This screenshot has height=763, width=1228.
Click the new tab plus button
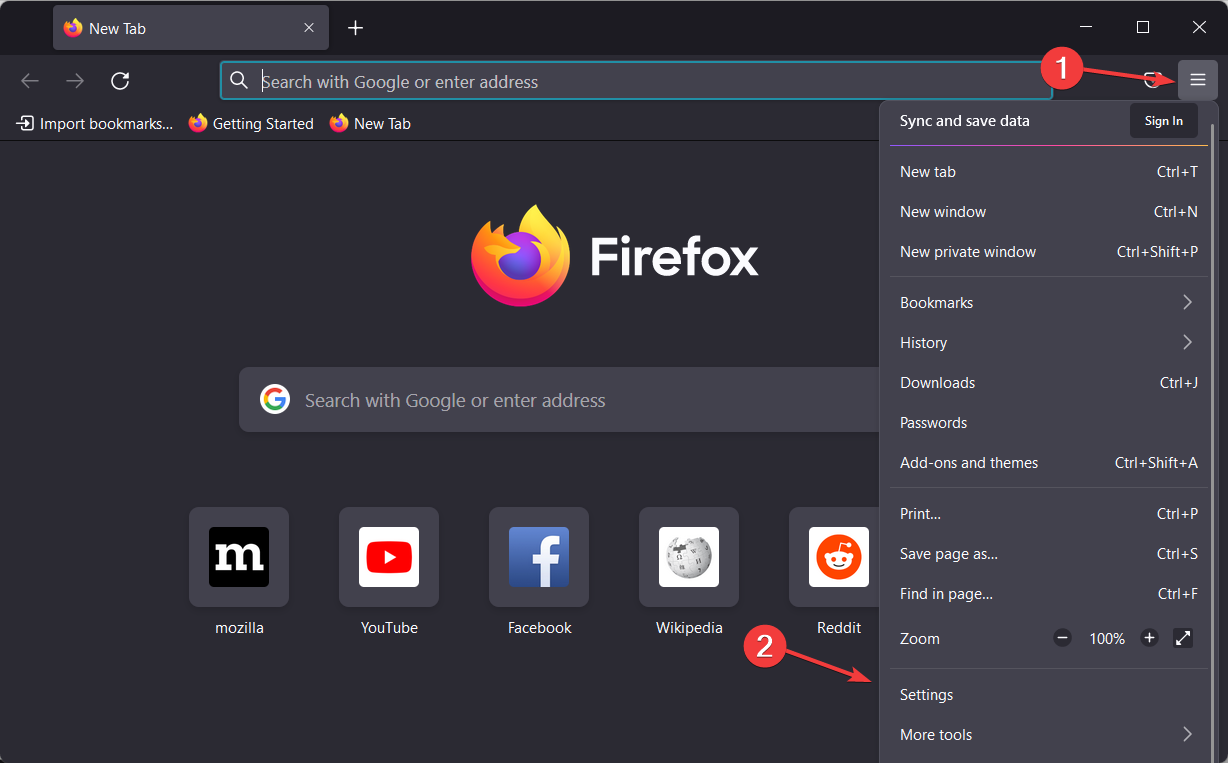[355, 27]
